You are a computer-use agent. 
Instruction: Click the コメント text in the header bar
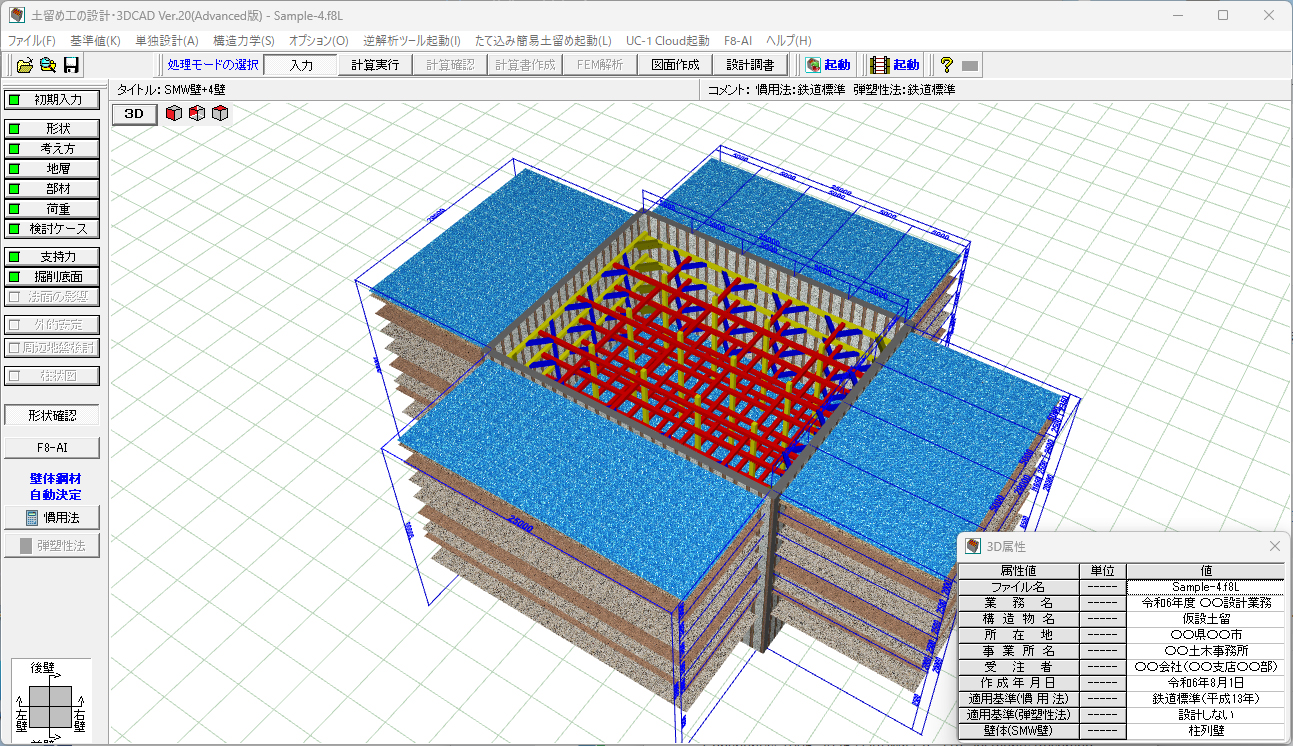click(x=831, y=89)
